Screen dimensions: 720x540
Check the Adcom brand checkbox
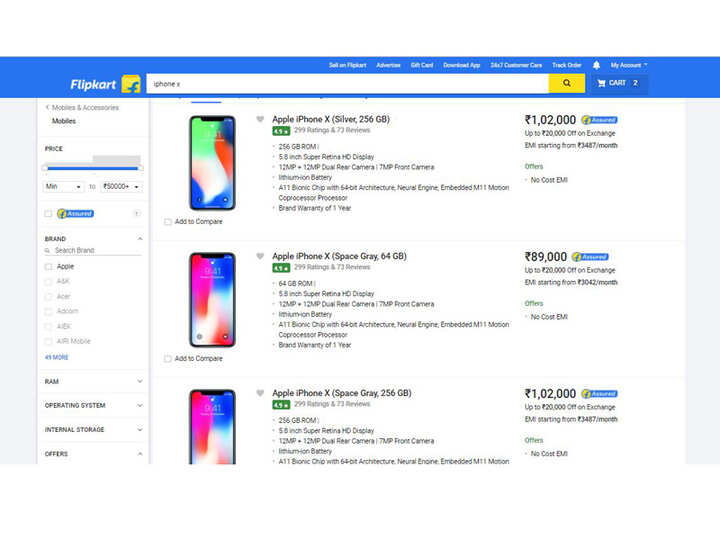(48, 311)
